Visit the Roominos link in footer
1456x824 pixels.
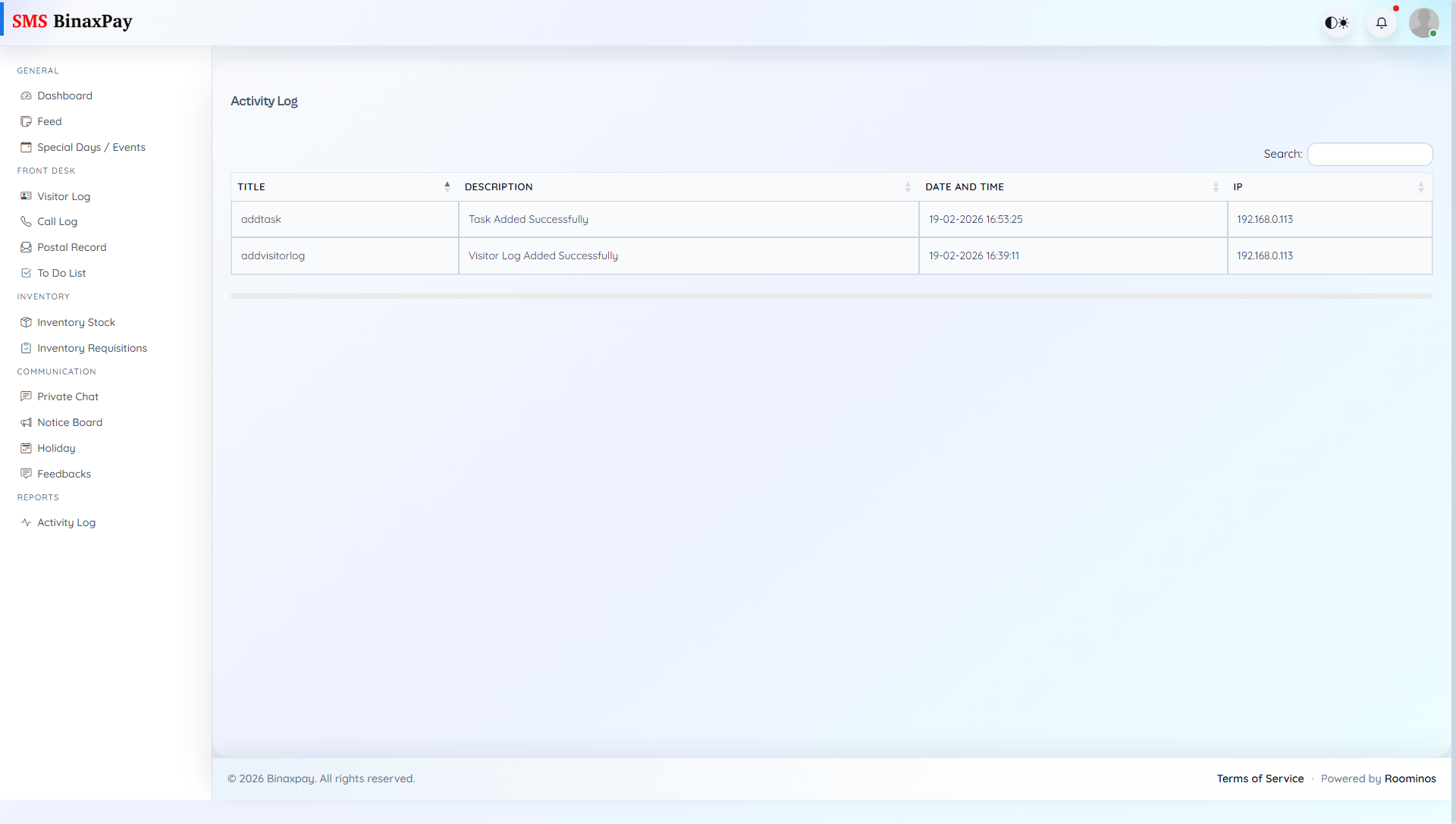(x=1410, y=779)
